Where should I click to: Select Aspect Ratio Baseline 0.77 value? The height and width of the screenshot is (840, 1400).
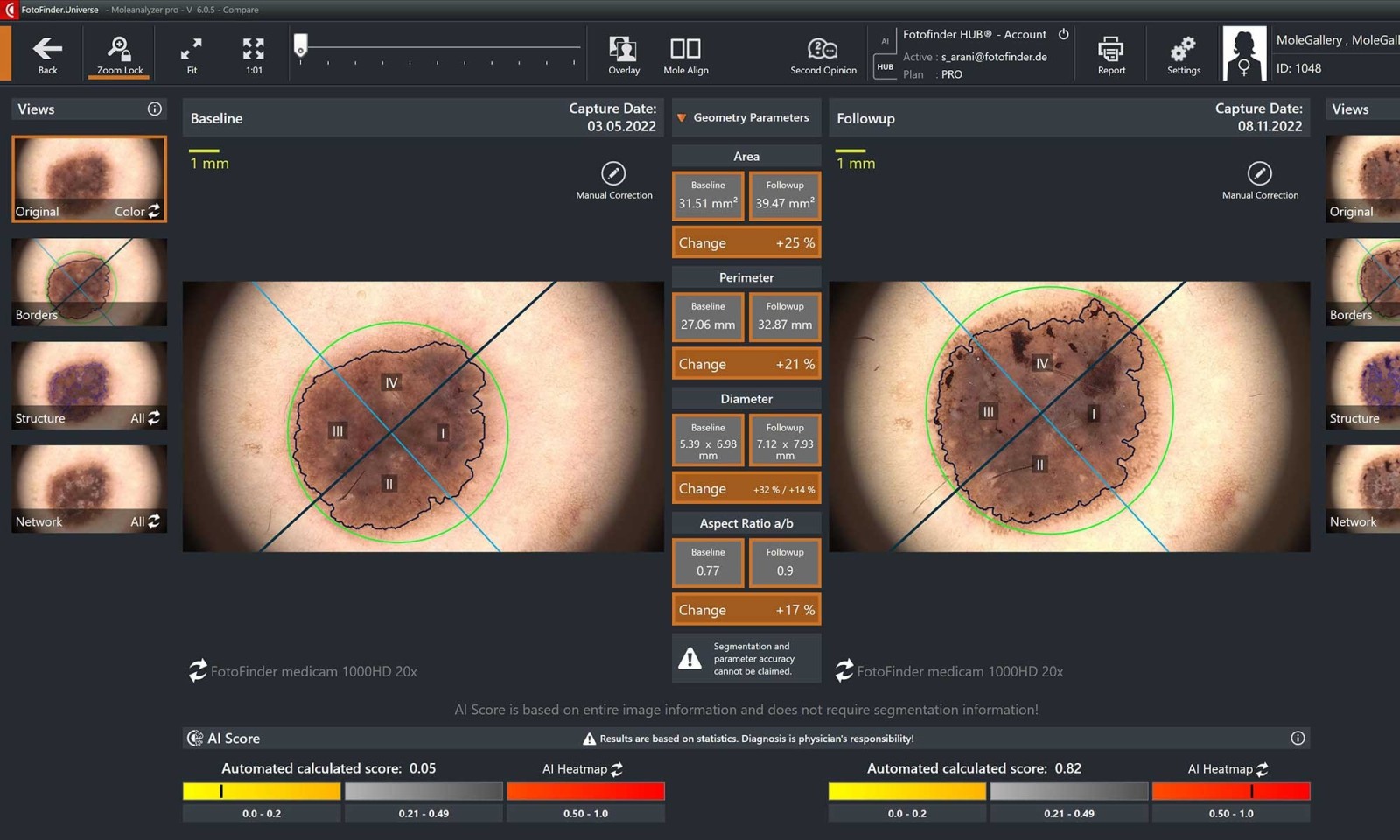click(708, 563)
